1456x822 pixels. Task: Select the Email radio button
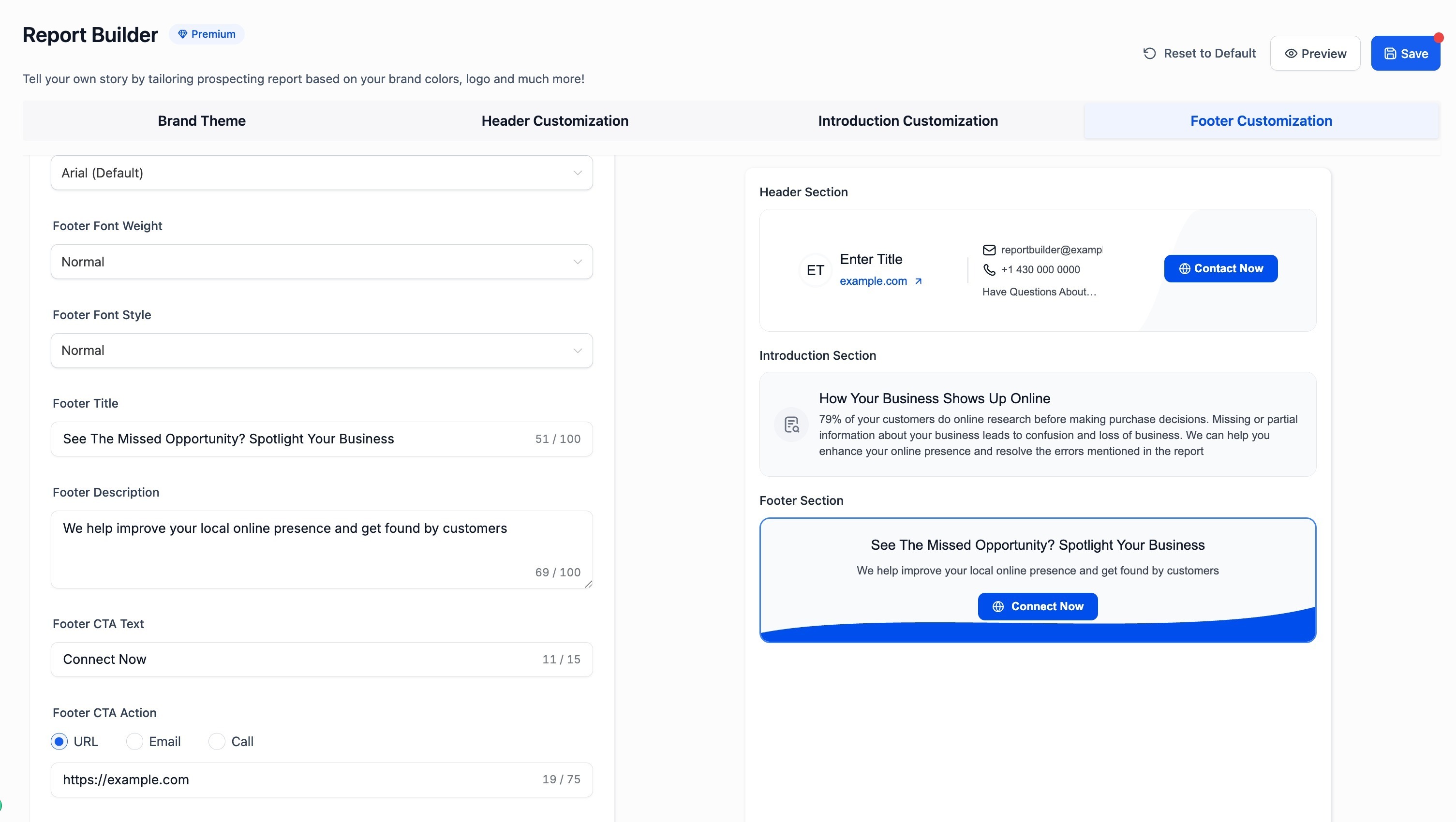point(134,741)
